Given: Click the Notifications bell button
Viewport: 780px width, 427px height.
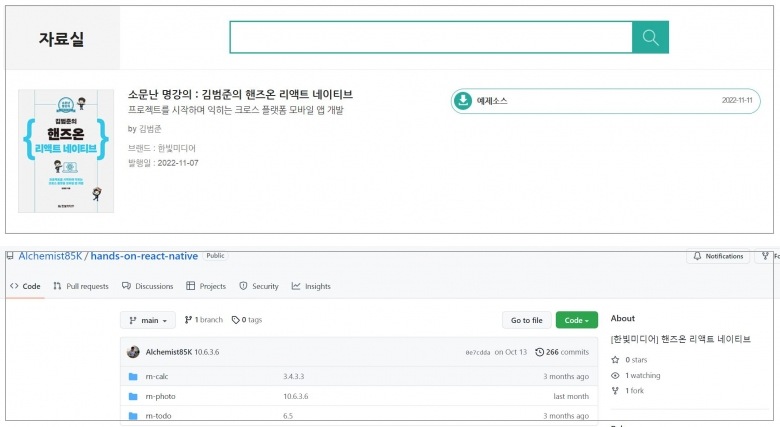Looking at the screenshot, I should tap(718, 256).
